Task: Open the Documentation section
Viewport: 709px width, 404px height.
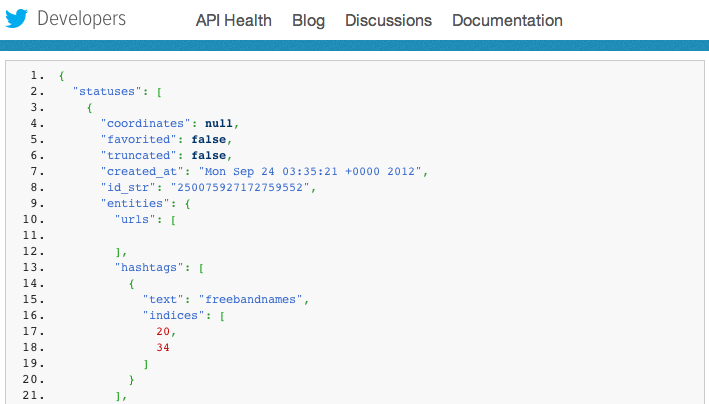Action: click(x=507, y=20)
